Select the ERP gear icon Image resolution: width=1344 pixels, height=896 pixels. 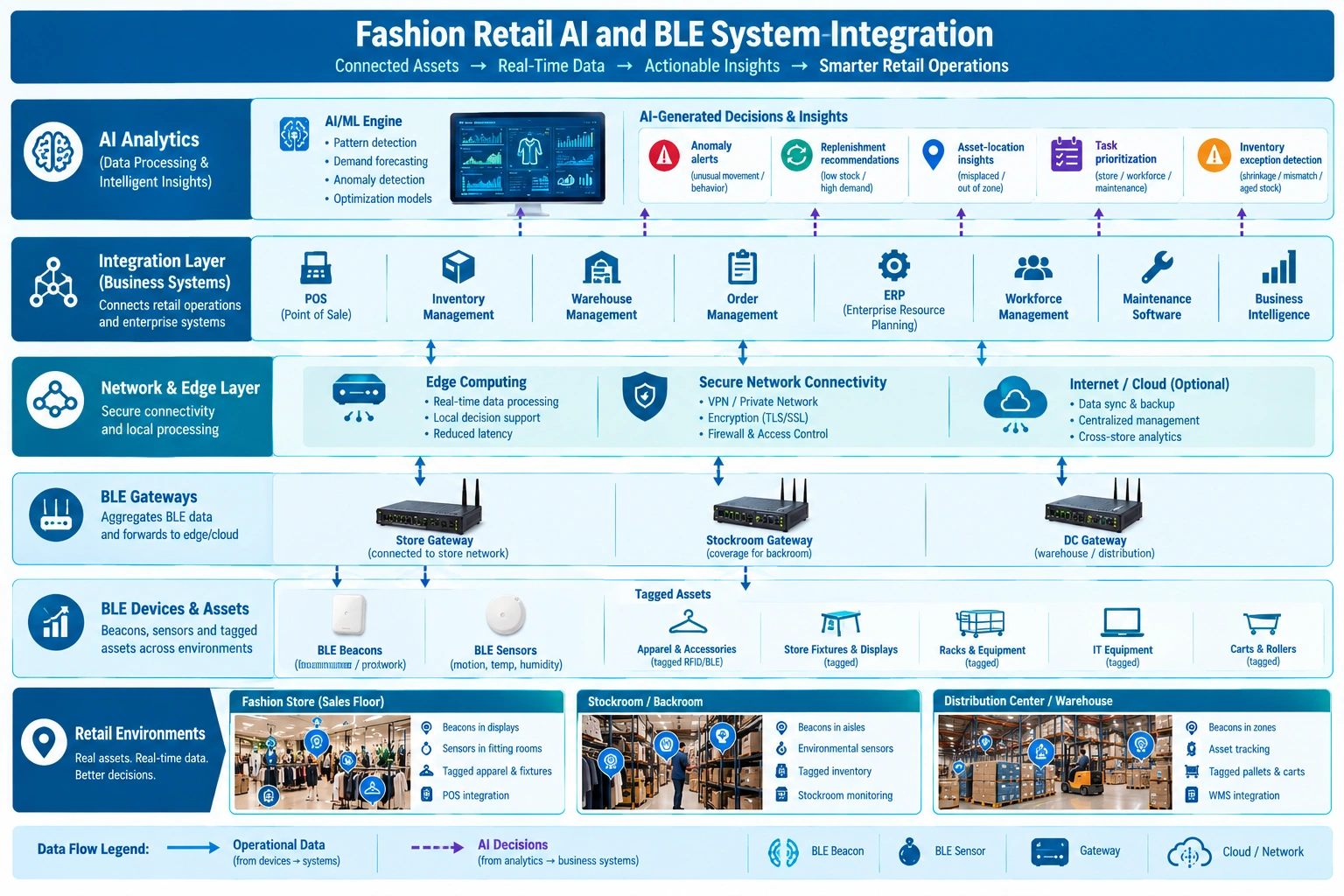tap(894, 264)
